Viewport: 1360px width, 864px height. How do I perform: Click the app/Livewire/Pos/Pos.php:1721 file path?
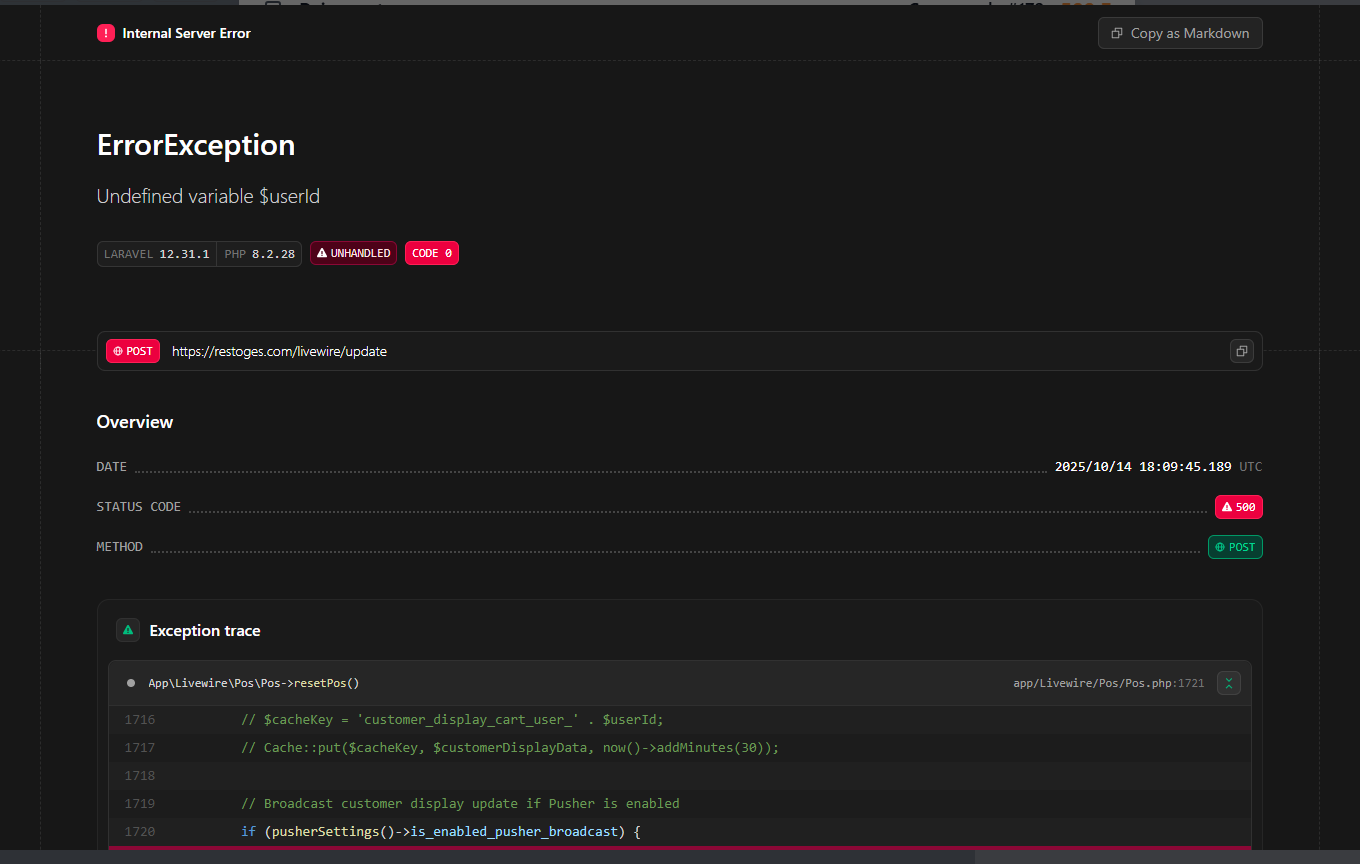1108,684
